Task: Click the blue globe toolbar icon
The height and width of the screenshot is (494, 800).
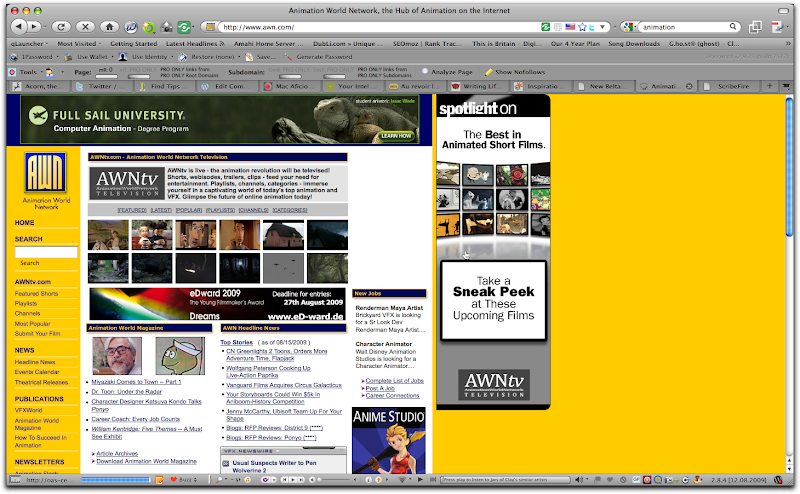Action: pyautogui.click(x=131, y=27)
